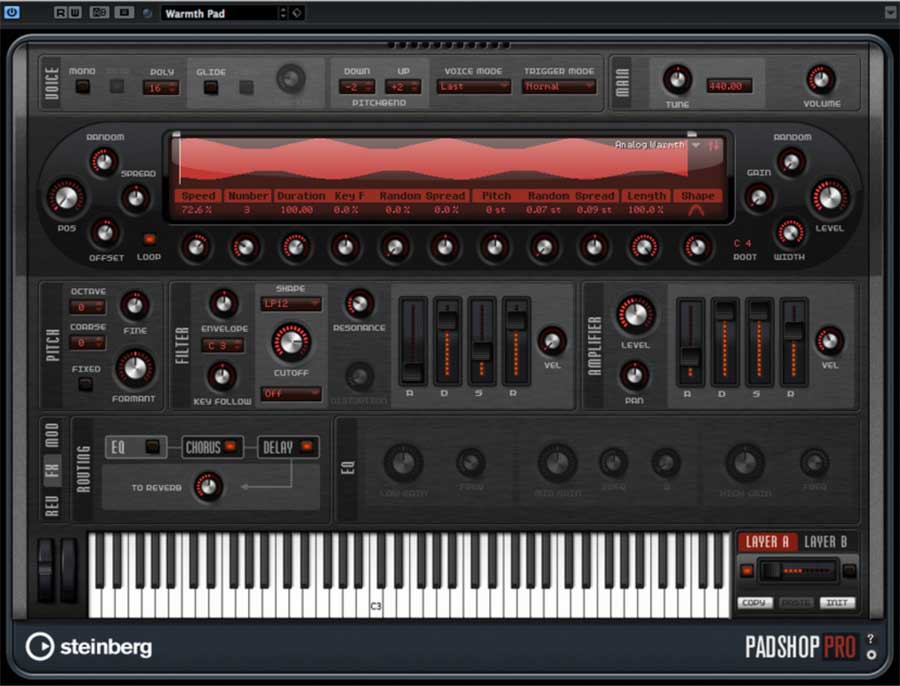The image size is (900, 686).
Task: Enable the EQ effect in routing
Action: pyautogui.click(x=153, y=446)
